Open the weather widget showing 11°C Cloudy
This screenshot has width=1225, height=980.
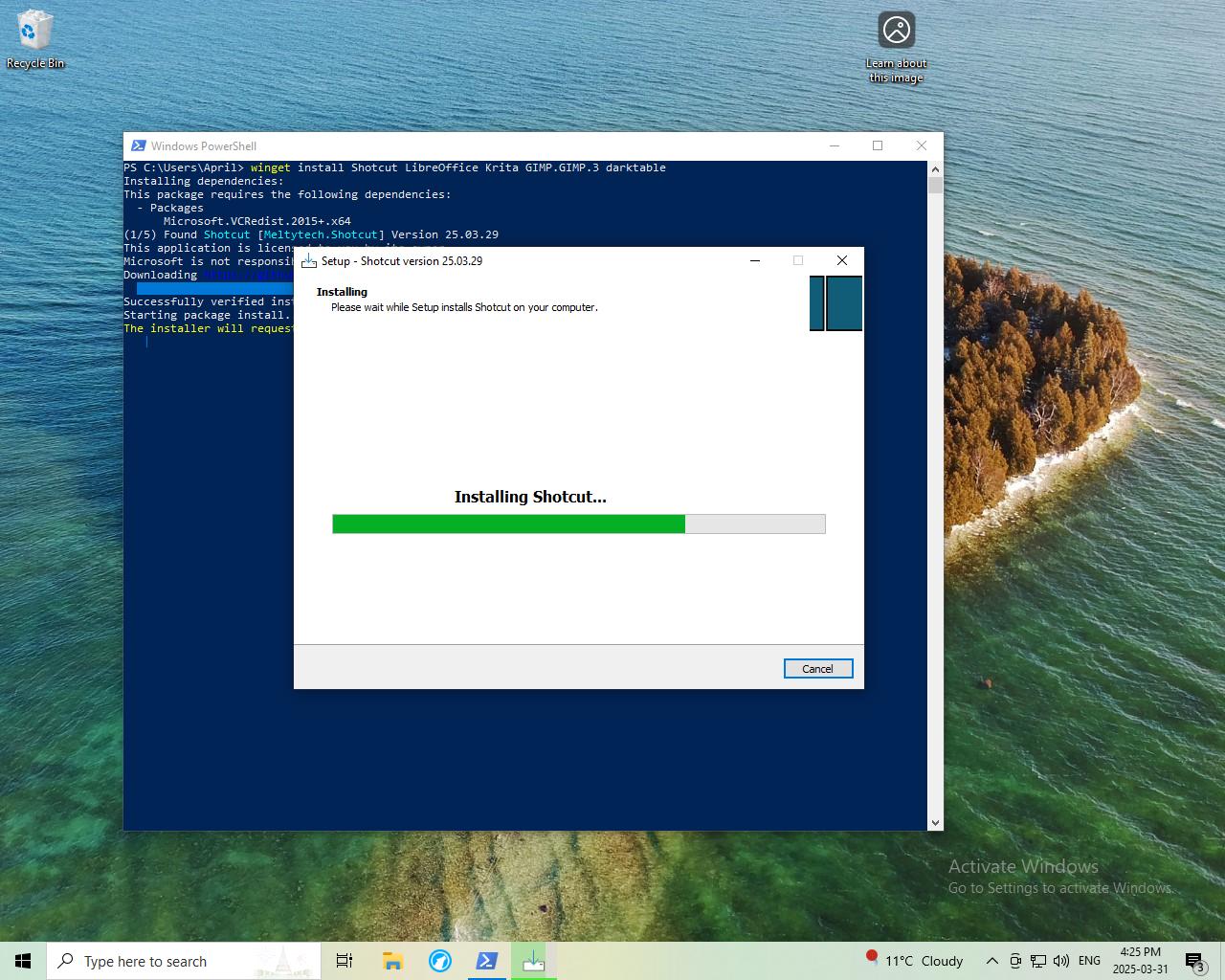tap(914, 961)
